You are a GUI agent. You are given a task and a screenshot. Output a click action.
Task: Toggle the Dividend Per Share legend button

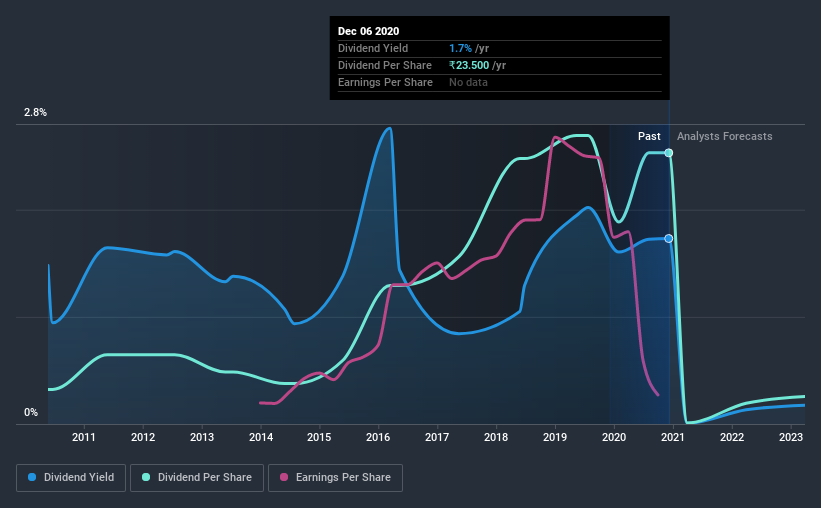point(197,478)
